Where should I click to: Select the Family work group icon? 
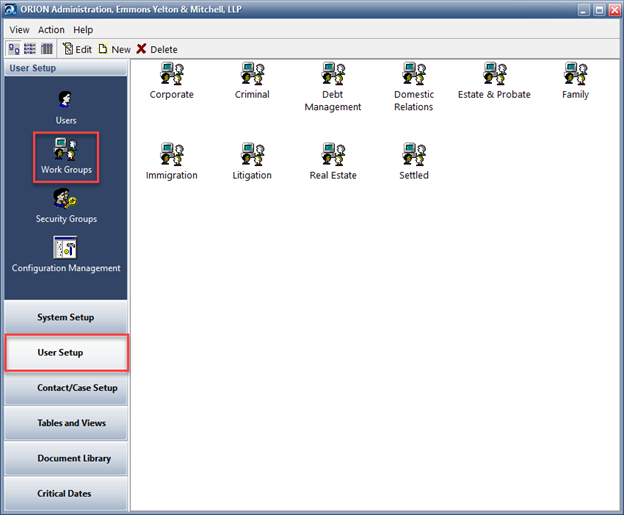coord(575,74)
